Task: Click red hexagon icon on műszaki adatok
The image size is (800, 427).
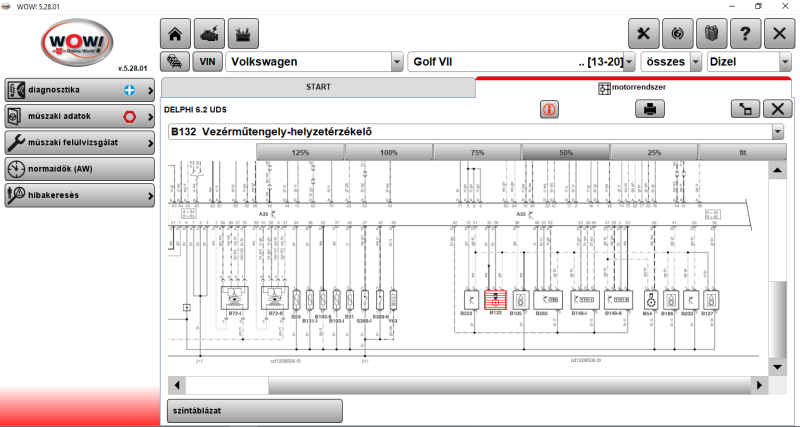Action: (130, 117)
